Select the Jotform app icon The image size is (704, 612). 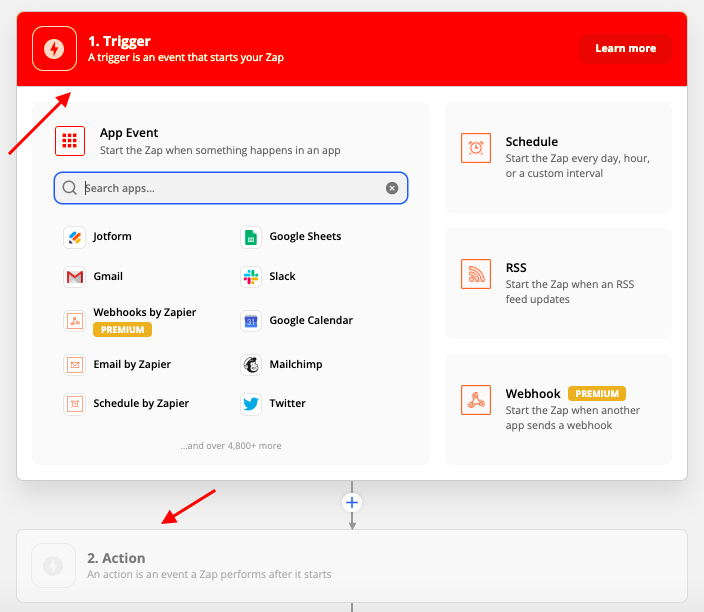[75, 237]
